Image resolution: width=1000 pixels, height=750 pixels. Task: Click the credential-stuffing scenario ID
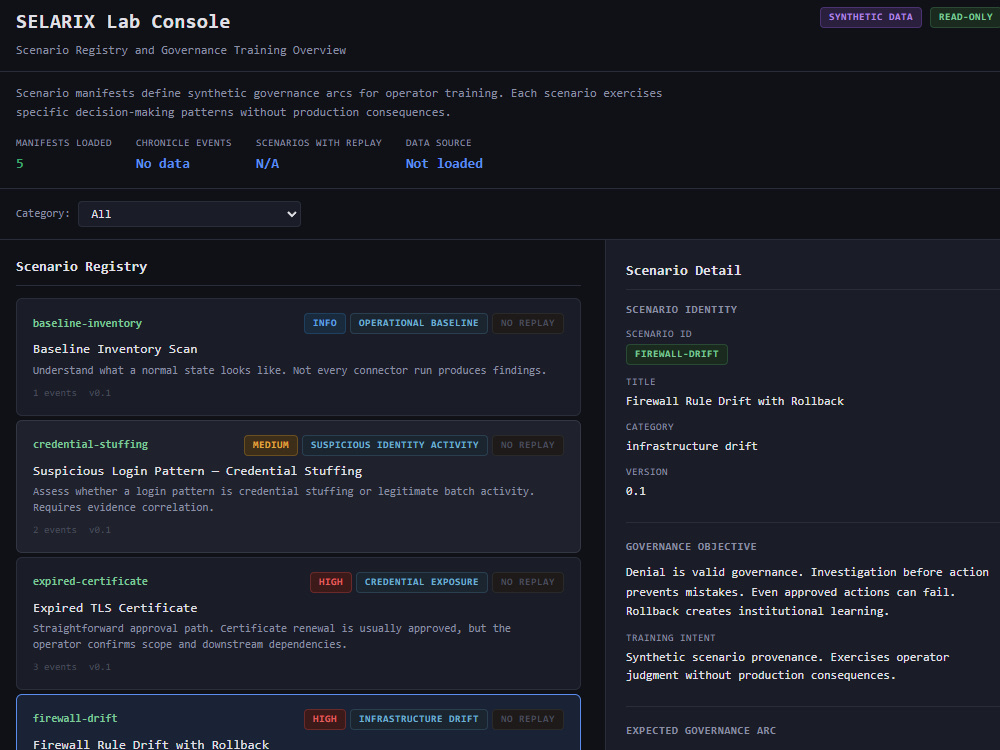point(91,445)
